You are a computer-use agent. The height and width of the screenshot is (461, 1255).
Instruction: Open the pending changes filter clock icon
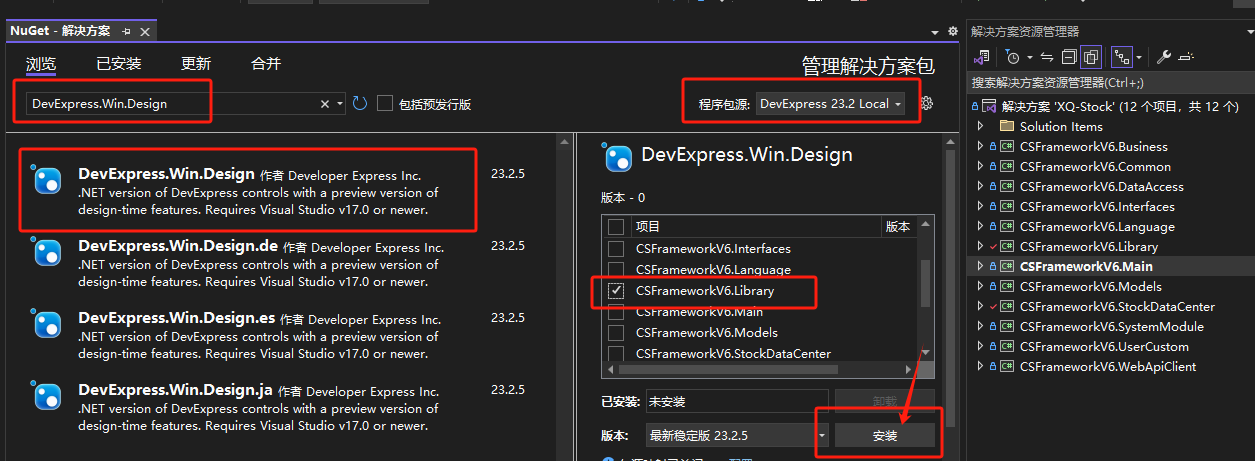1012,57
